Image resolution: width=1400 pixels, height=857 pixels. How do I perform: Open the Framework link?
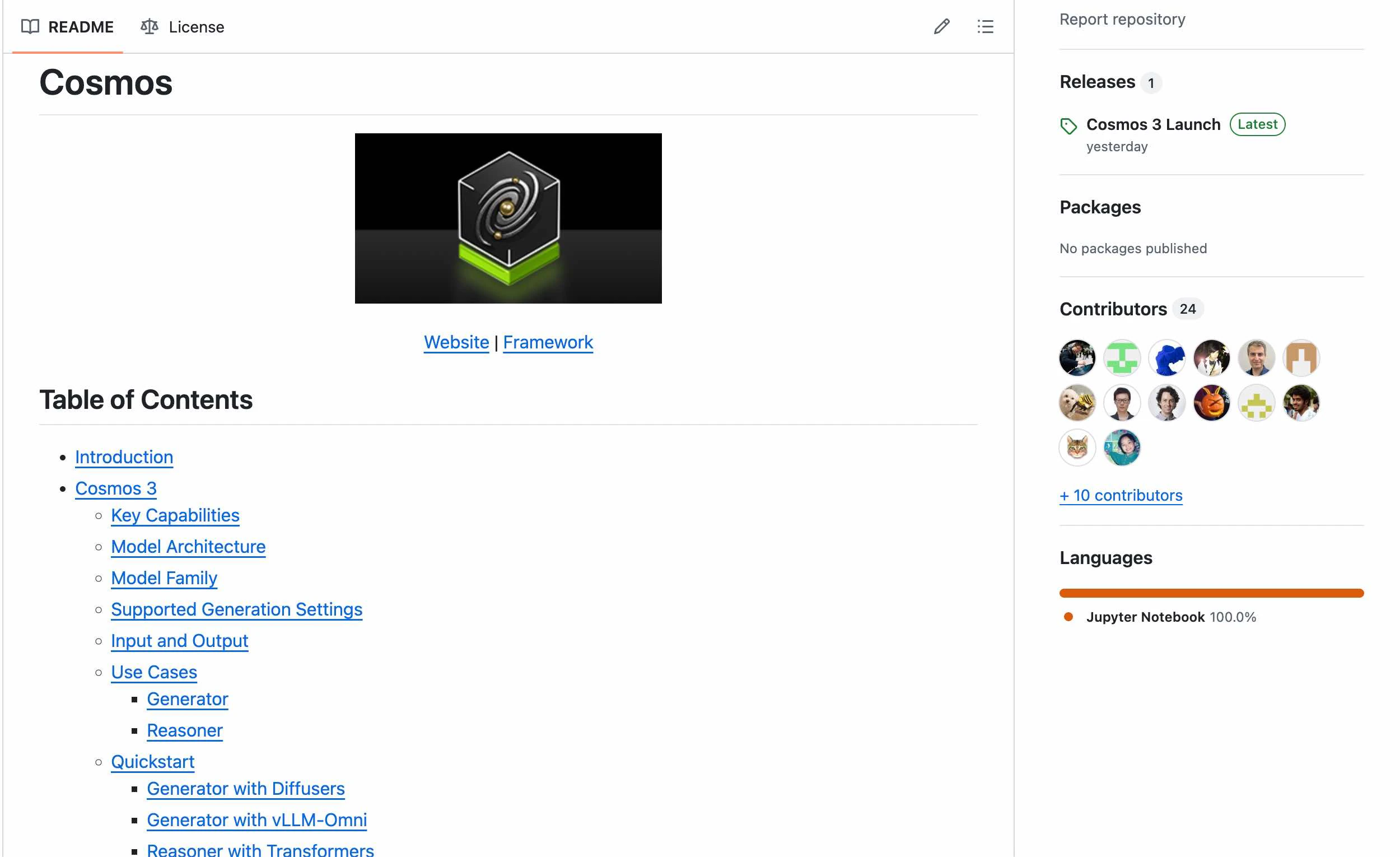(x=548, y=342)
